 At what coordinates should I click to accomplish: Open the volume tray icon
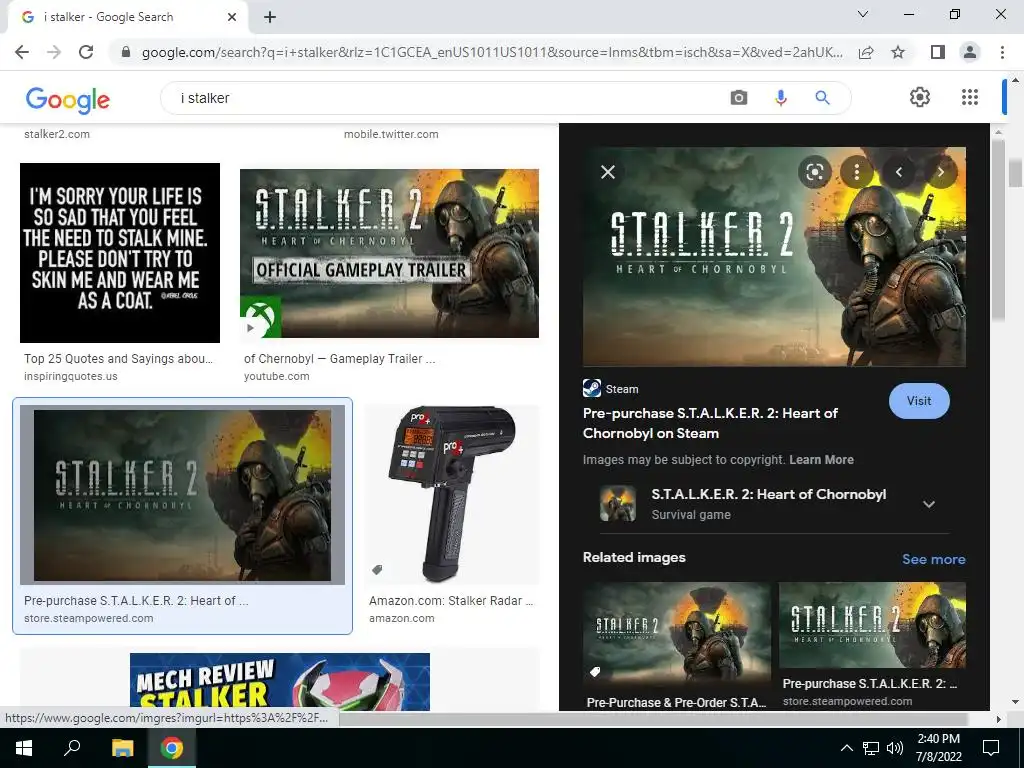tap(895, 748)
